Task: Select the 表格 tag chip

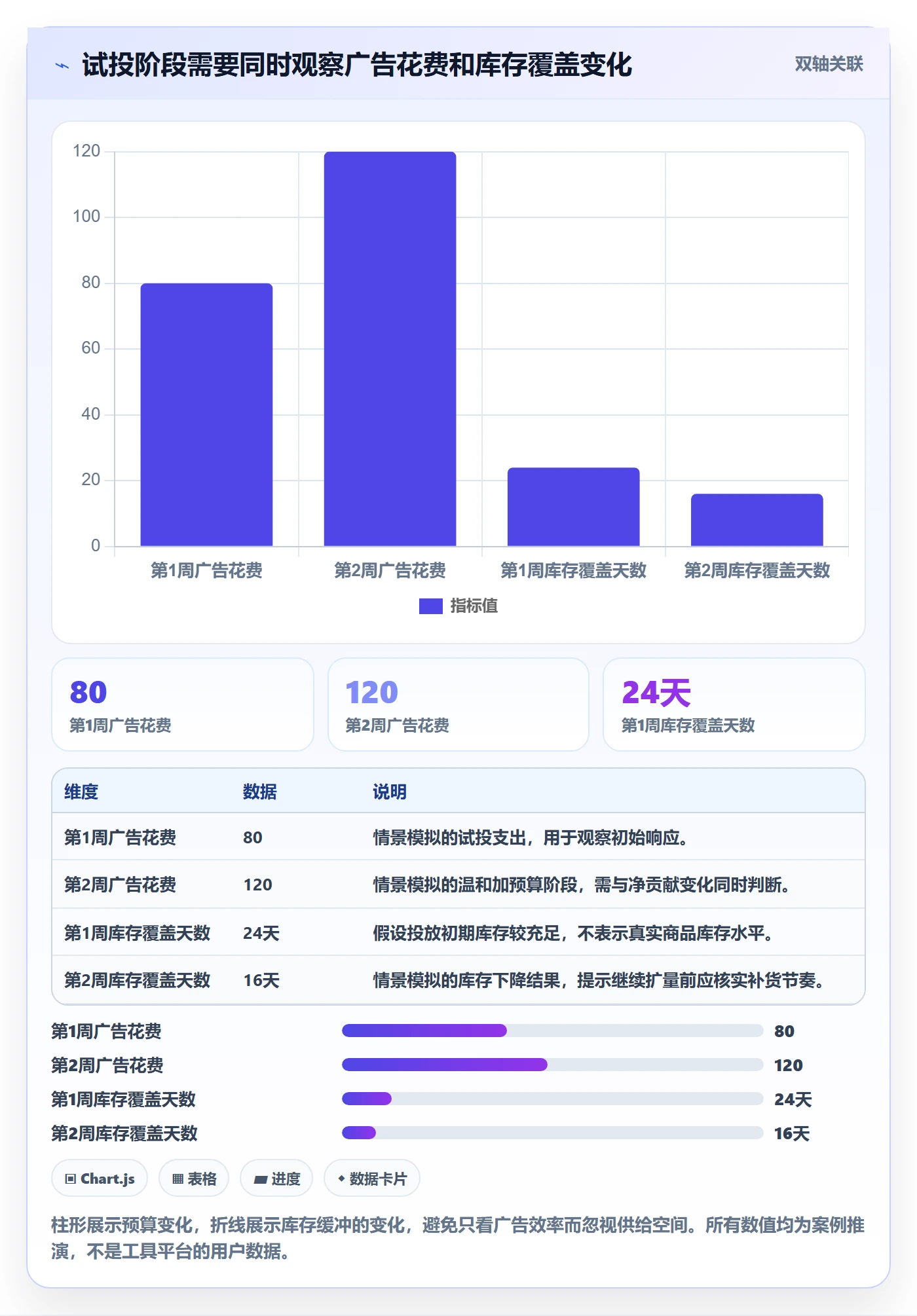Action: tap(194, 1179)
